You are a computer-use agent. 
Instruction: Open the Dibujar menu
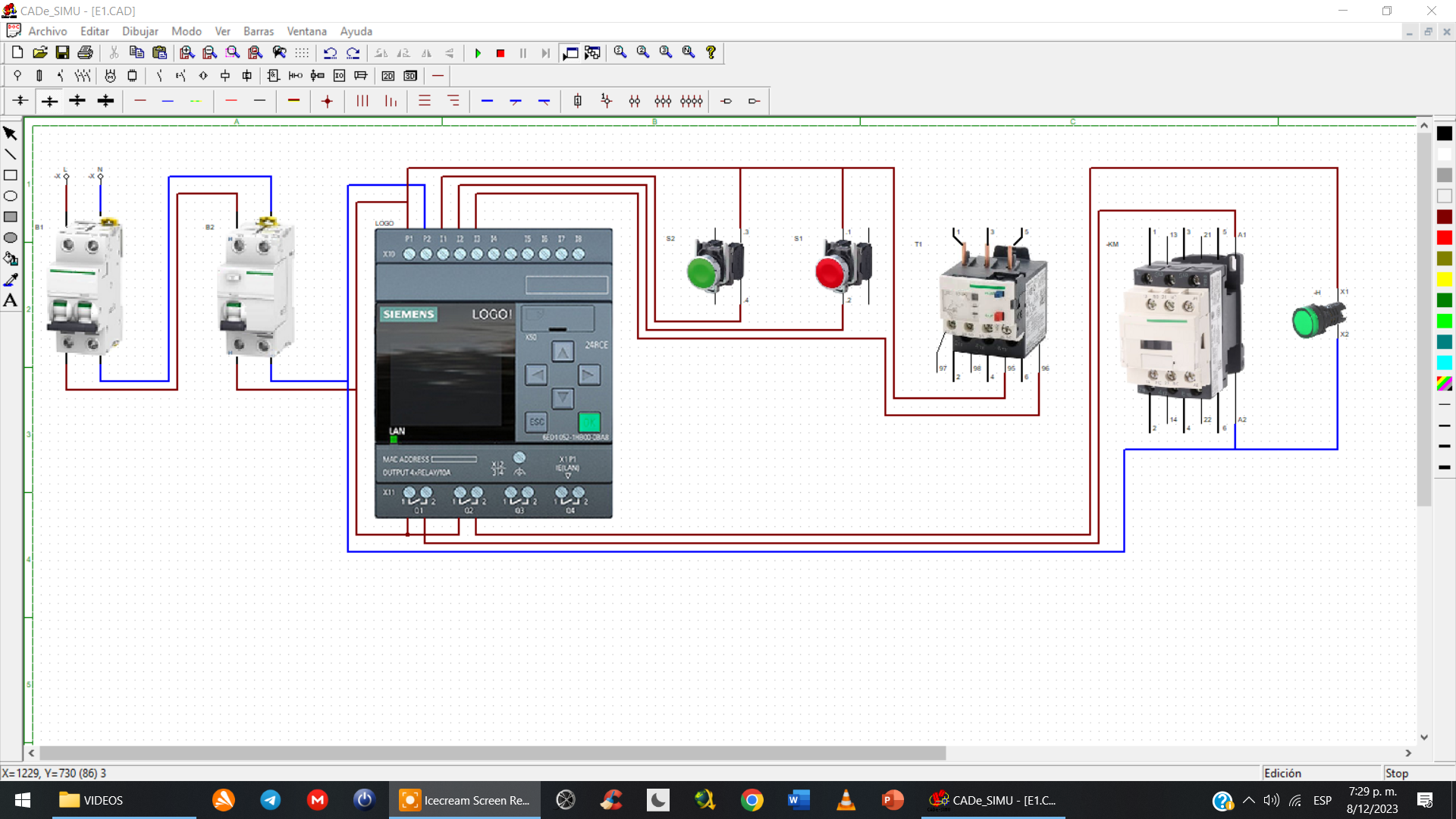click(140, 31)
